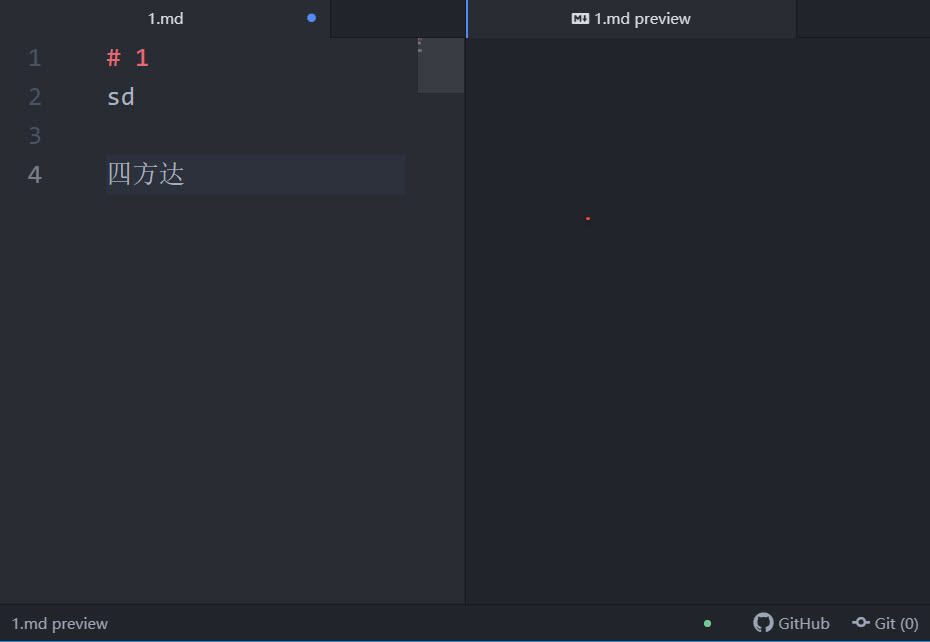This screenshot has height=642, width=930.
Task: Click the word sd on line 2
Action: point(120,96)
